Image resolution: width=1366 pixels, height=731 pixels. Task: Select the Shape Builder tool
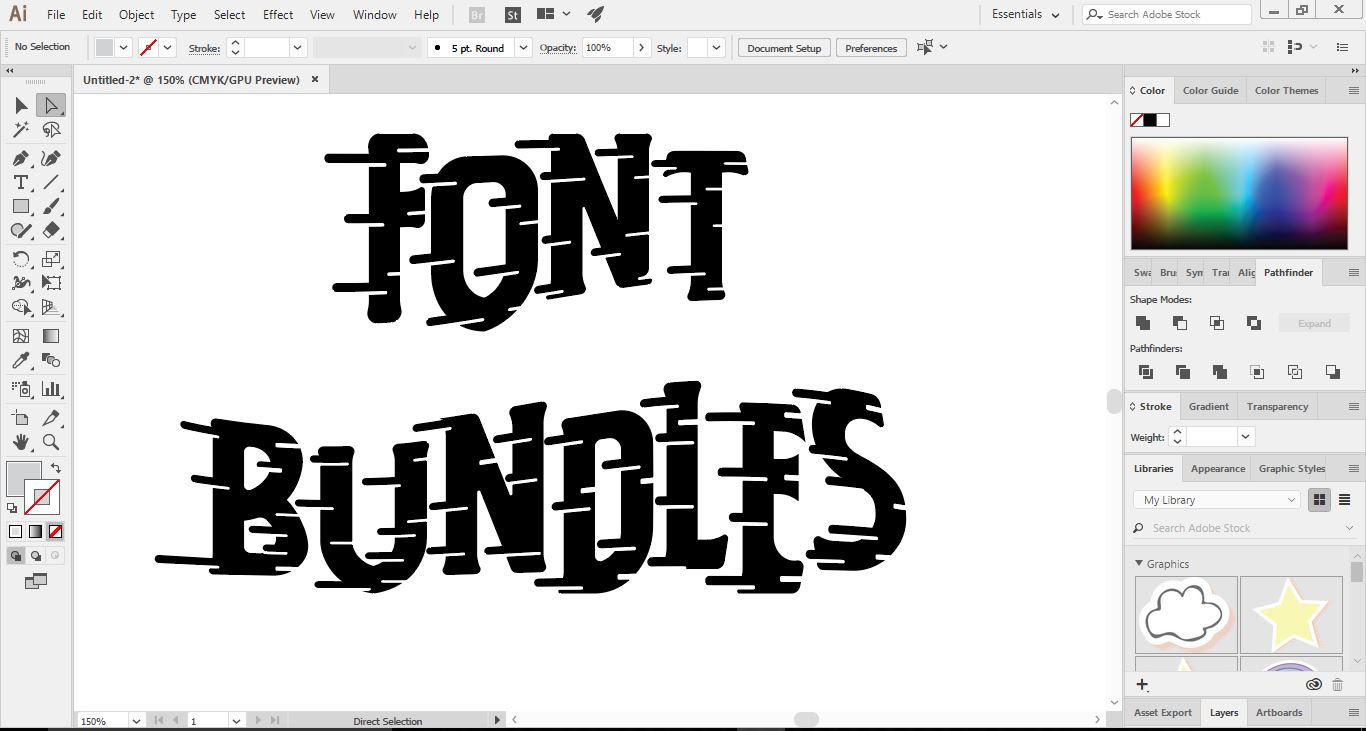tap(21, 307)
